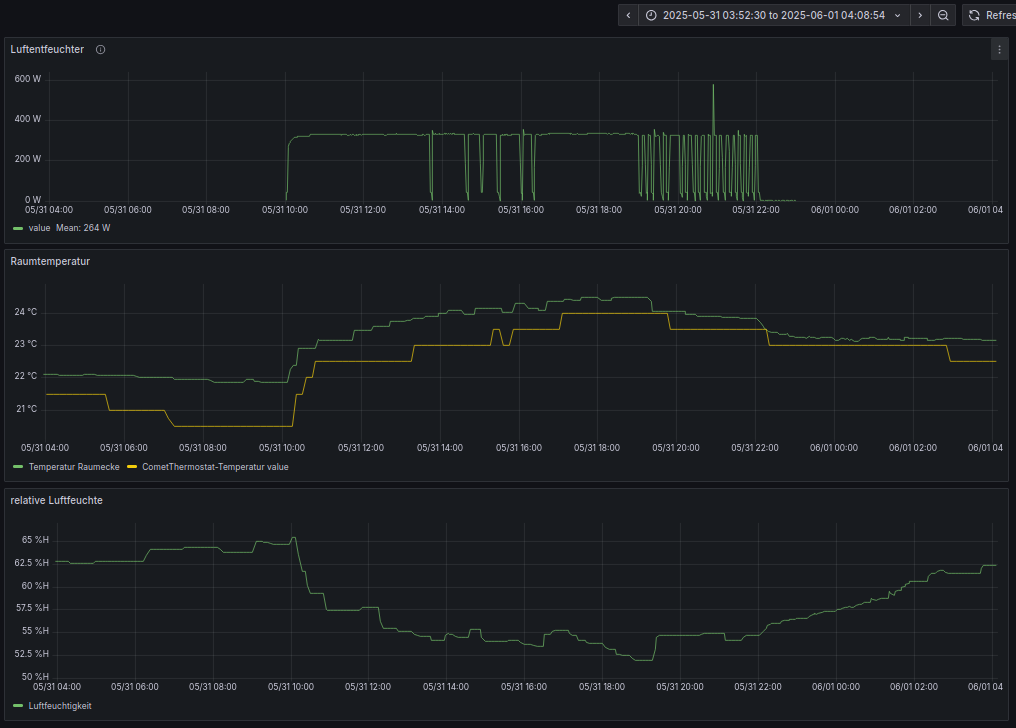Click the relative Luftfeuchte panel title
Screen dimensions: 1016x728
pos(56,500)
